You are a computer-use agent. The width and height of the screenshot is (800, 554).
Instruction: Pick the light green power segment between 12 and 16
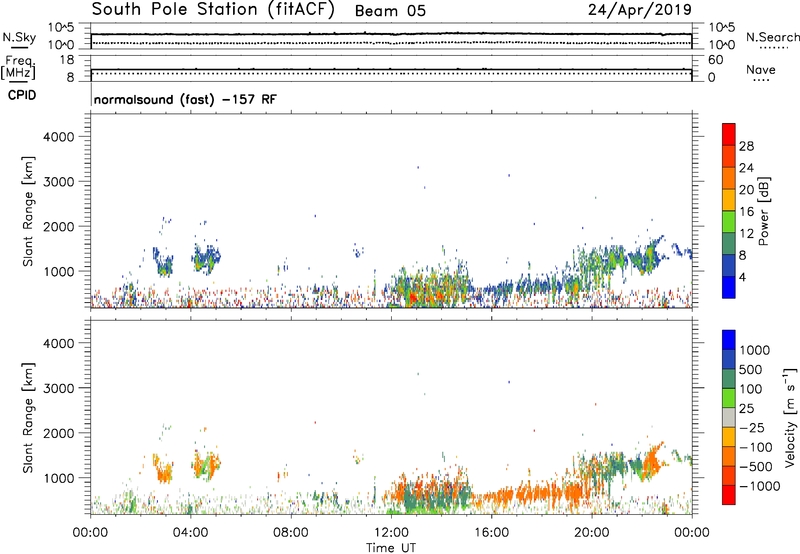[x=729, y=222]
